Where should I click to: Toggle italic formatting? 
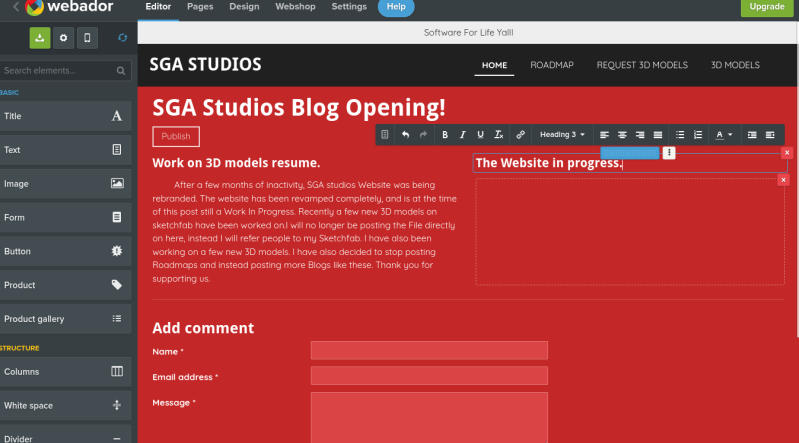coord(463,135)
